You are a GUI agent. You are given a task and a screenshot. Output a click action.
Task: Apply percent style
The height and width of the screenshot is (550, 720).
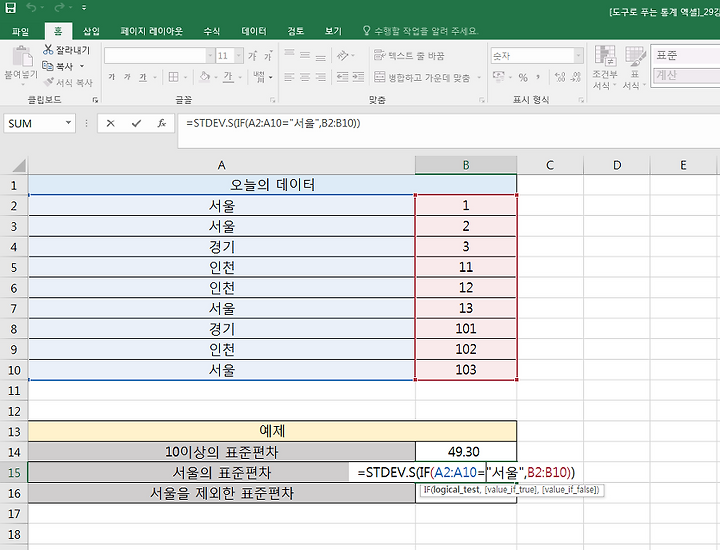[523, 77]
